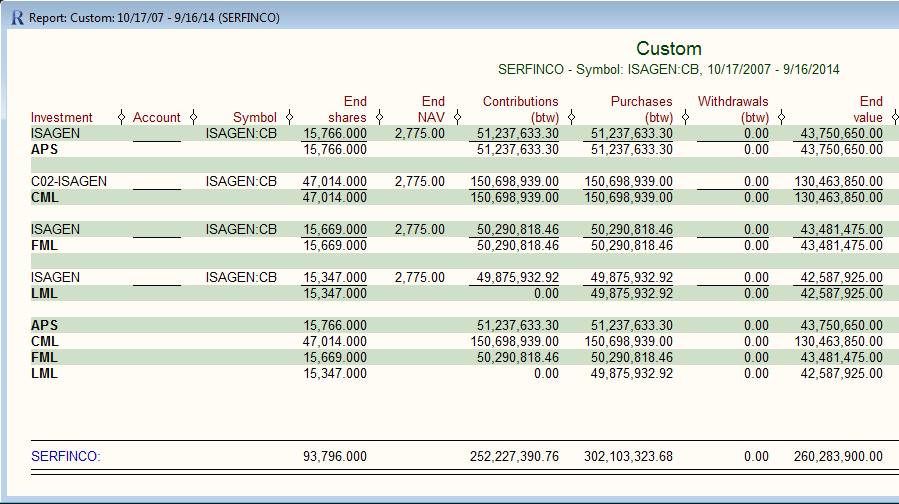Click the SERFINCO symbol date subtitle
The image size is (899, 504).
[669, 69]
